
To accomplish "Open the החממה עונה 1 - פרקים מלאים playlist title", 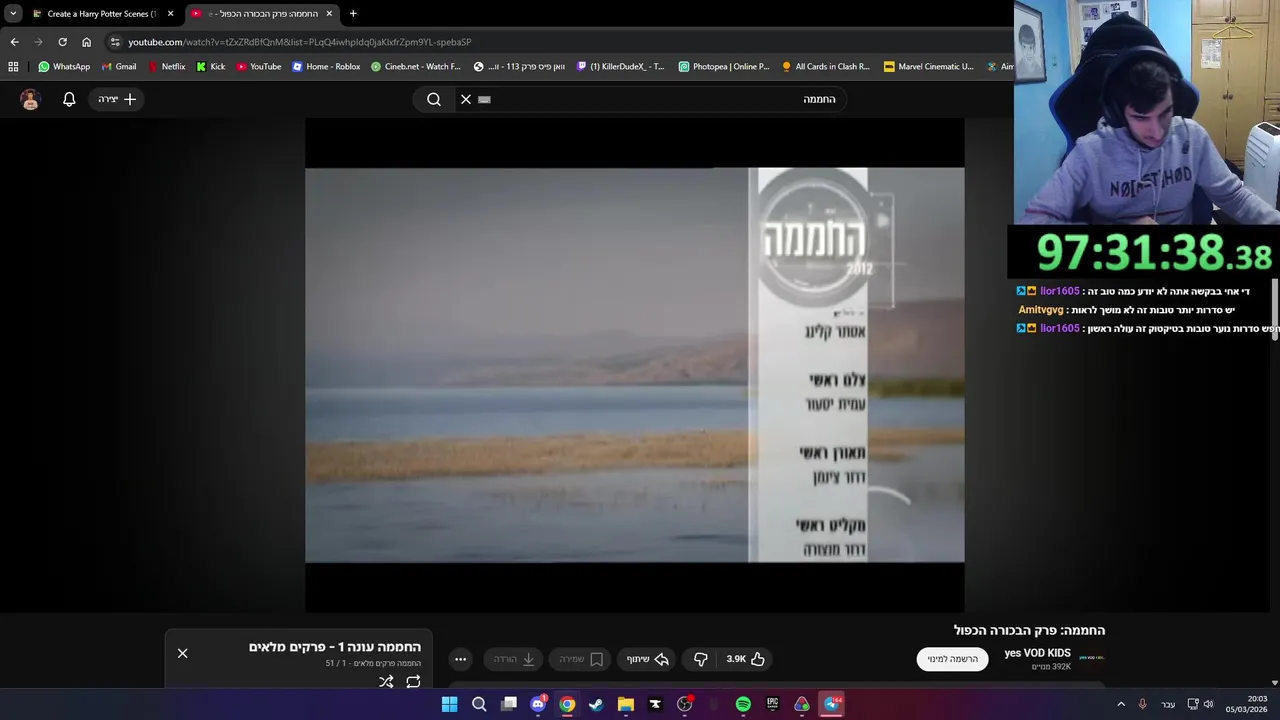I will tap(335, 647).
